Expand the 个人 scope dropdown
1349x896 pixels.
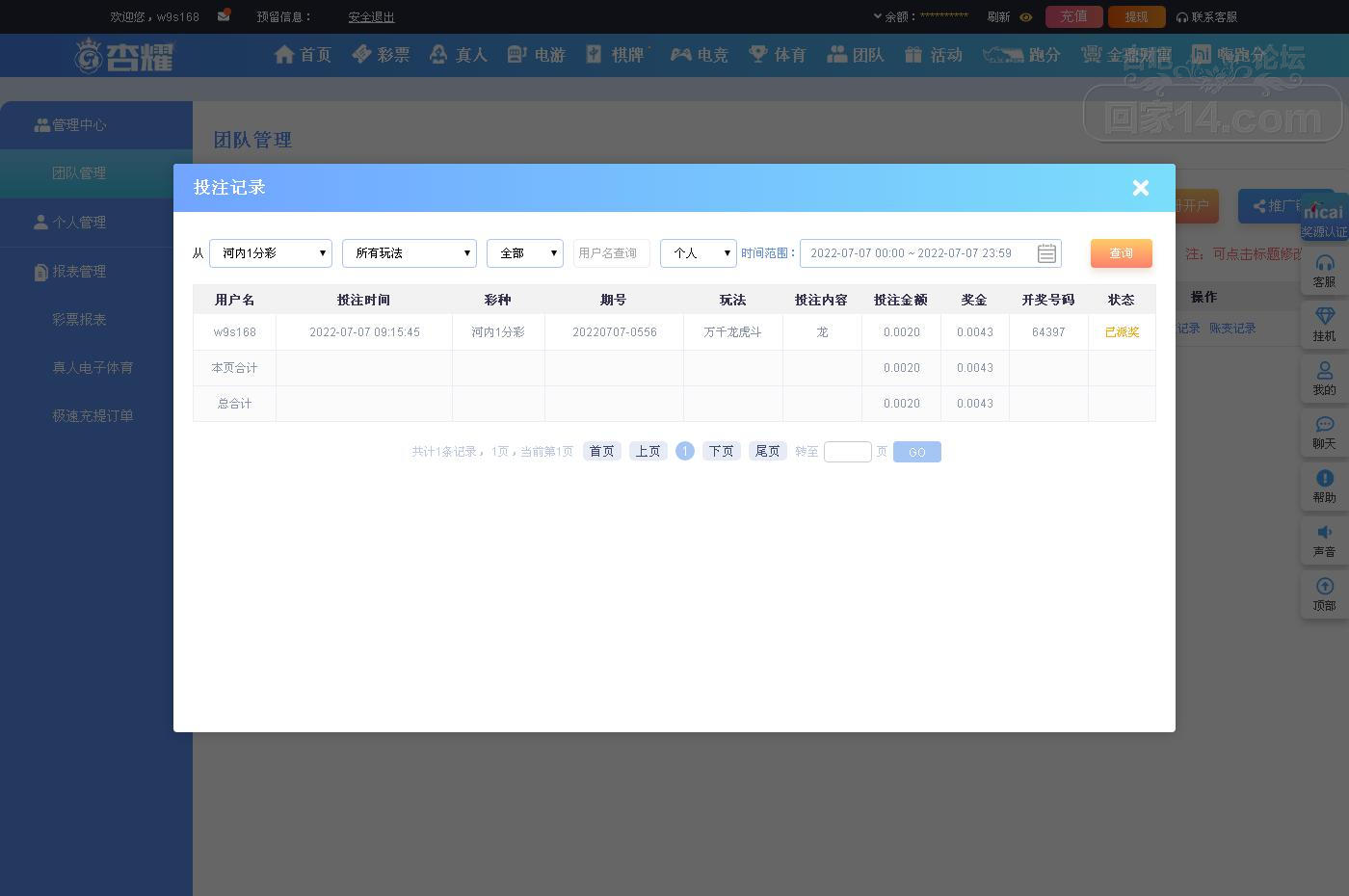(x=699, y=253)
